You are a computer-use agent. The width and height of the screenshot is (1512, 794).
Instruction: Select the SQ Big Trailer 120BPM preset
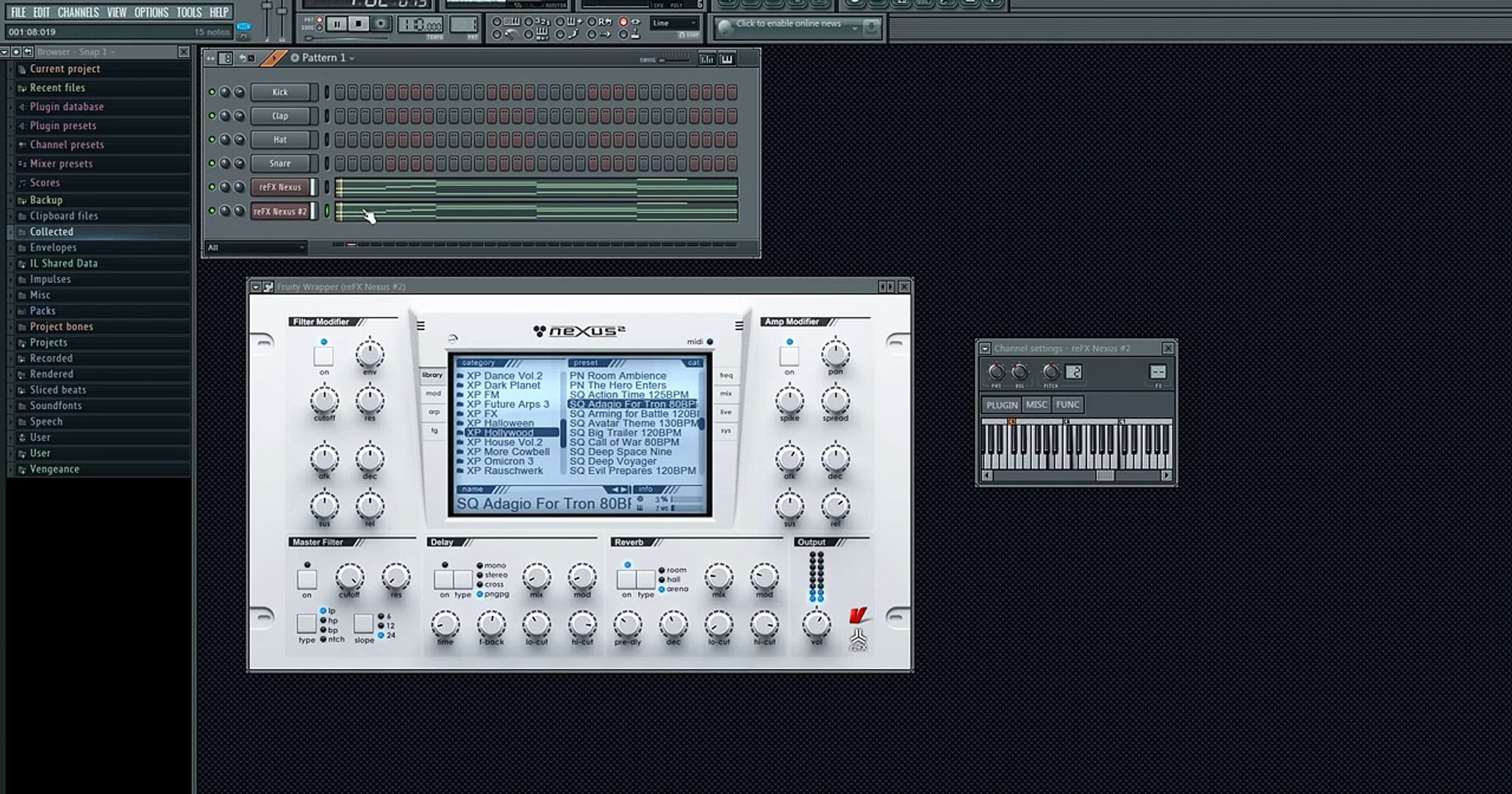pyautogui.click(x=625, y=433)
